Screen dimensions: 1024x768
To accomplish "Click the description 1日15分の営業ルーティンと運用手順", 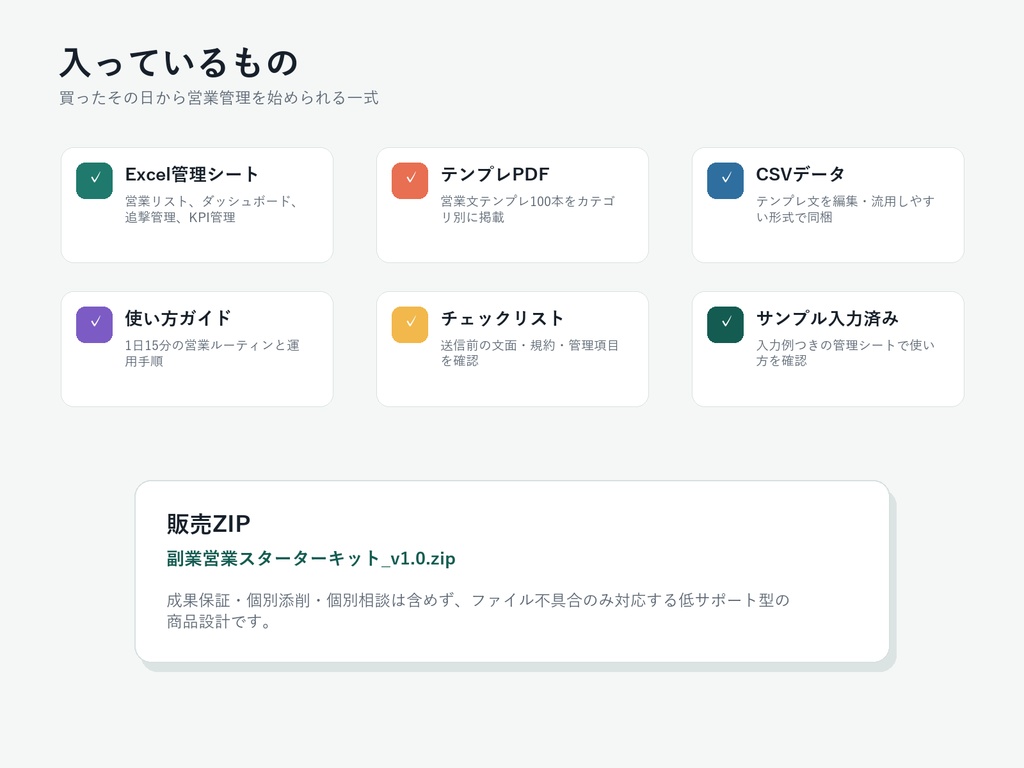I will coord(212,353).
